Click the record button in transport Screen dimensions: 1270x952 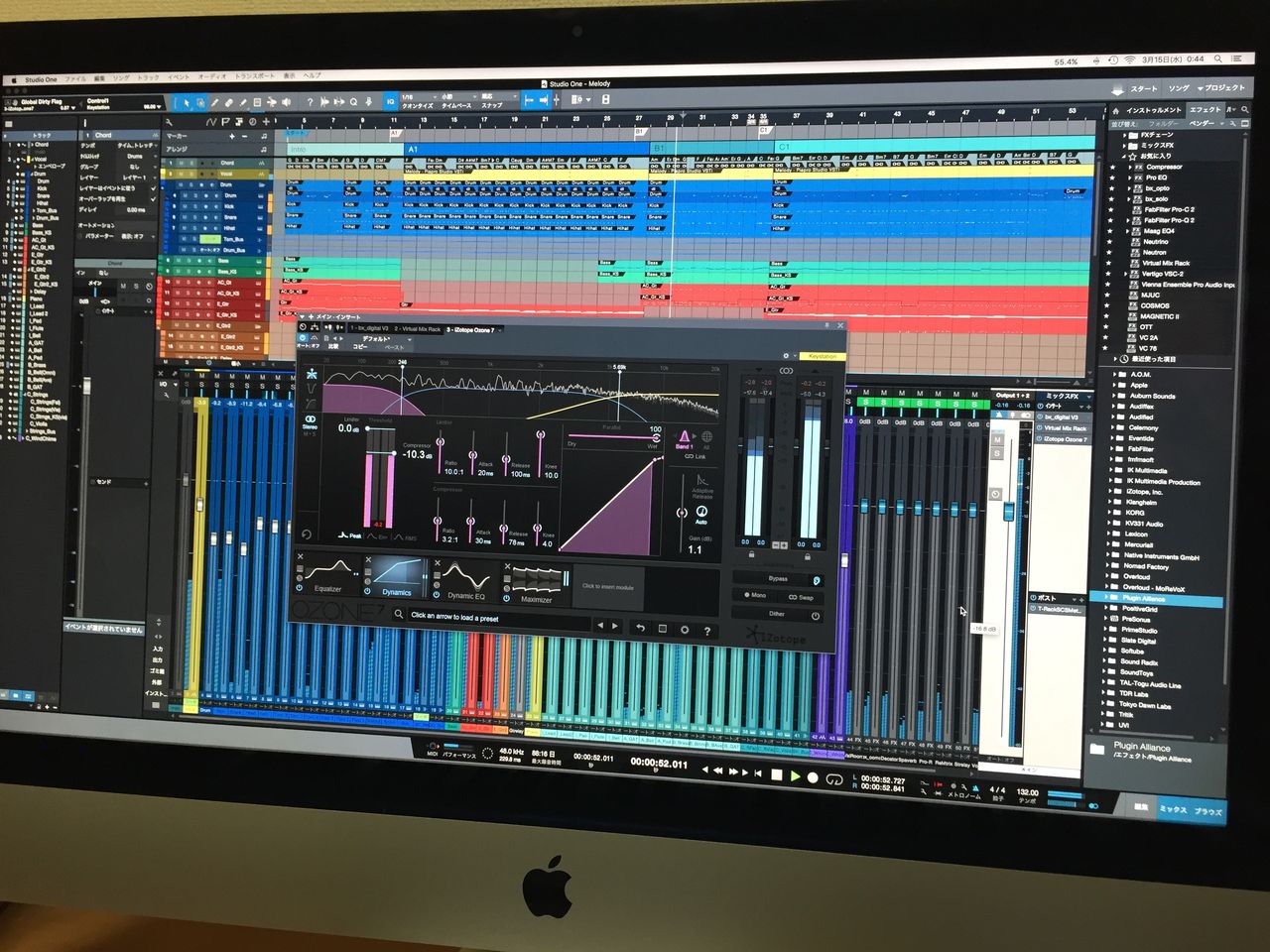[x=813, y=778]
